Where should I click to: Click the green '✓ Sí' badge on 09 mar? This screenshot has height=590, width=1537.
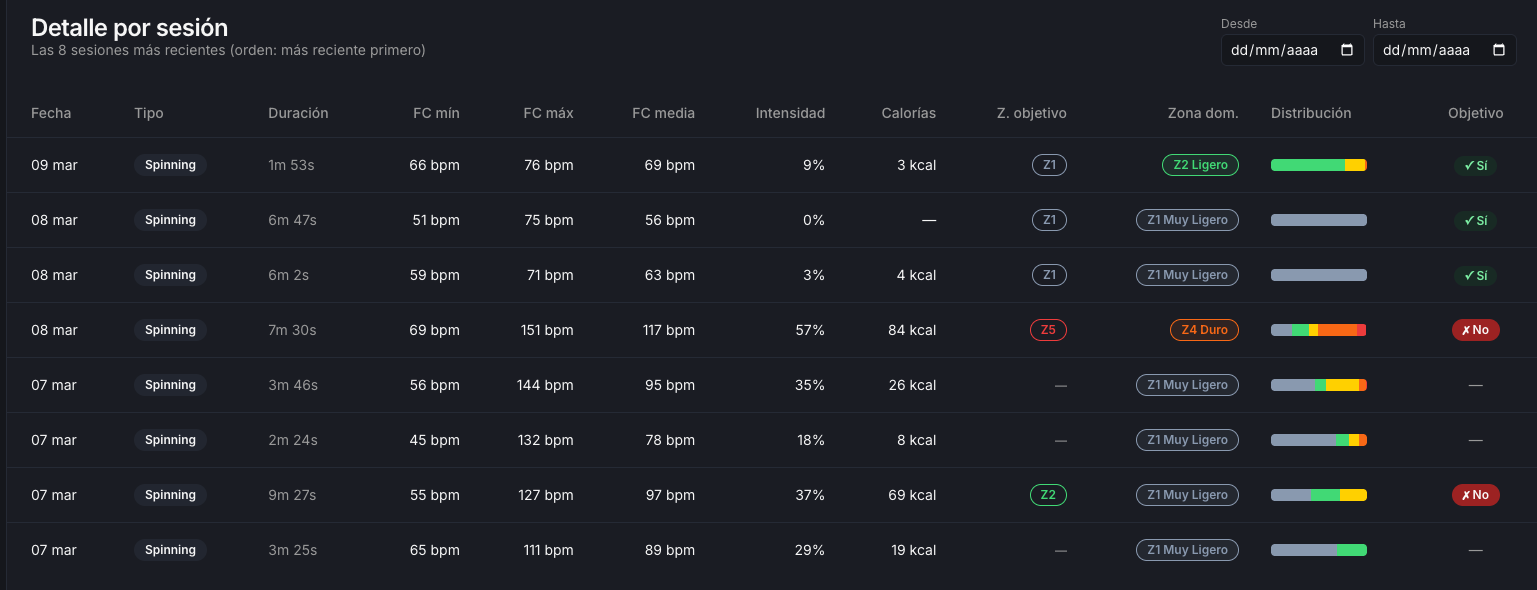[x=1475, y=165]
